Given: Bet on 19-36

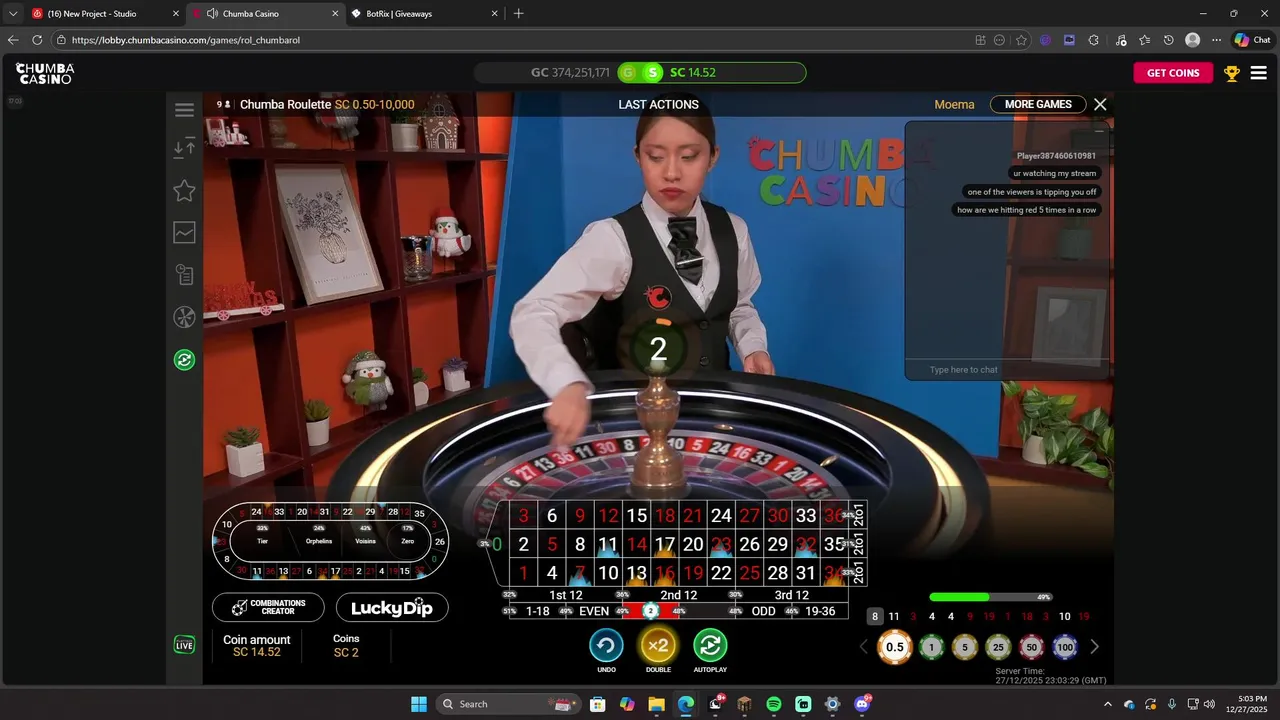Looking at the screenshot, I should coord(820,611).
